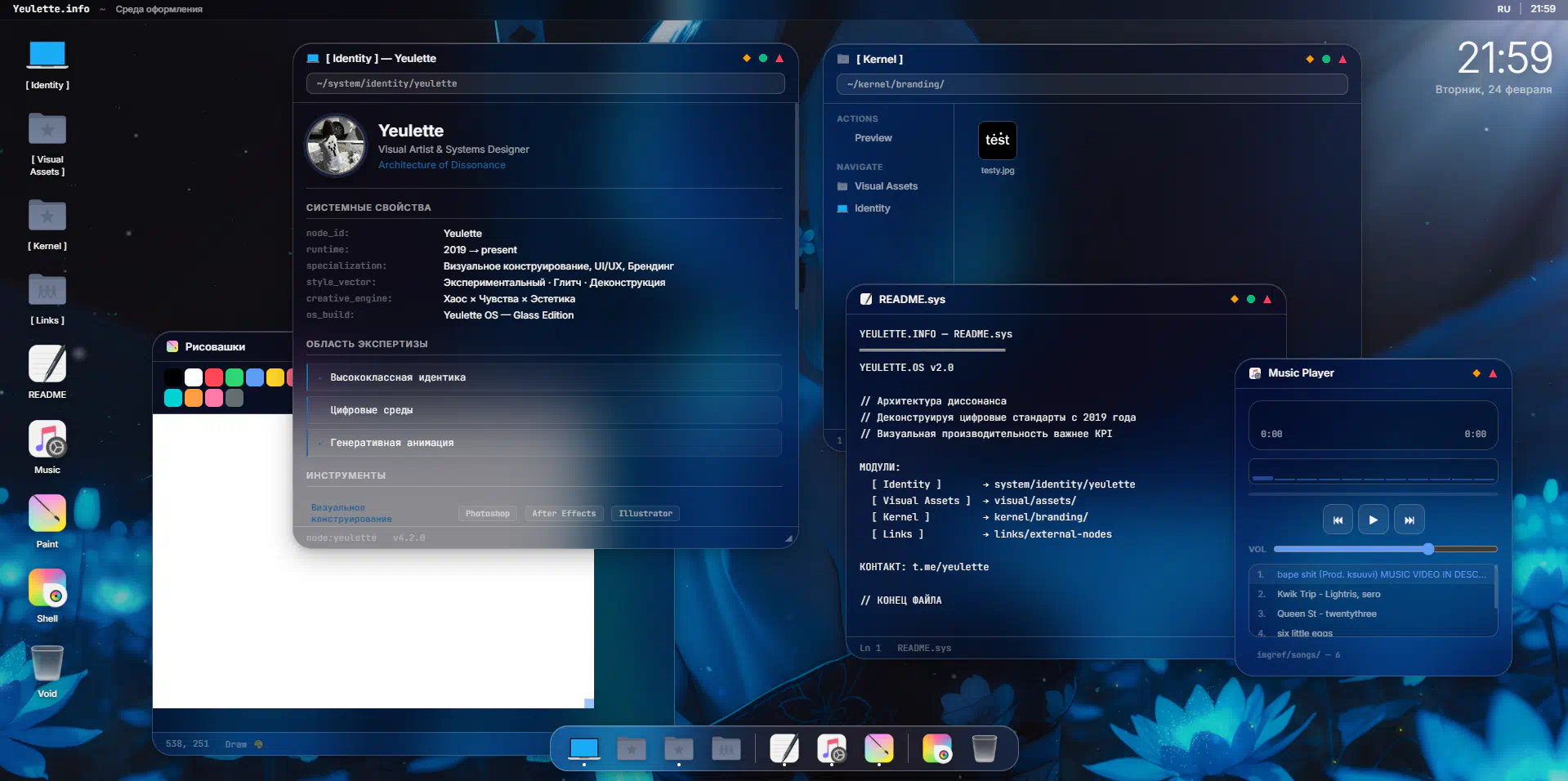Navigate to Visual Assets in Kernel sidebar

point(886,186)
